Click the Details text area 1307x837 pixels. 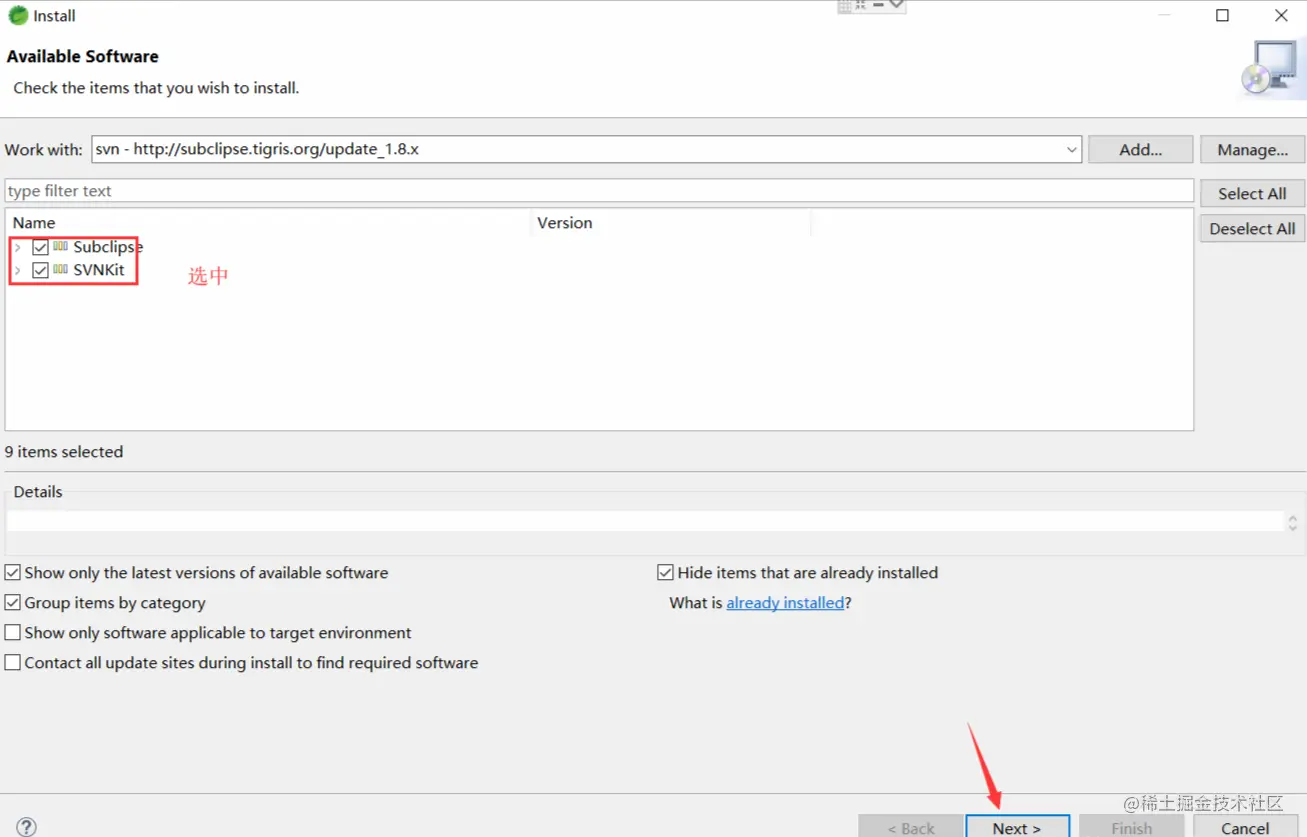645,521
